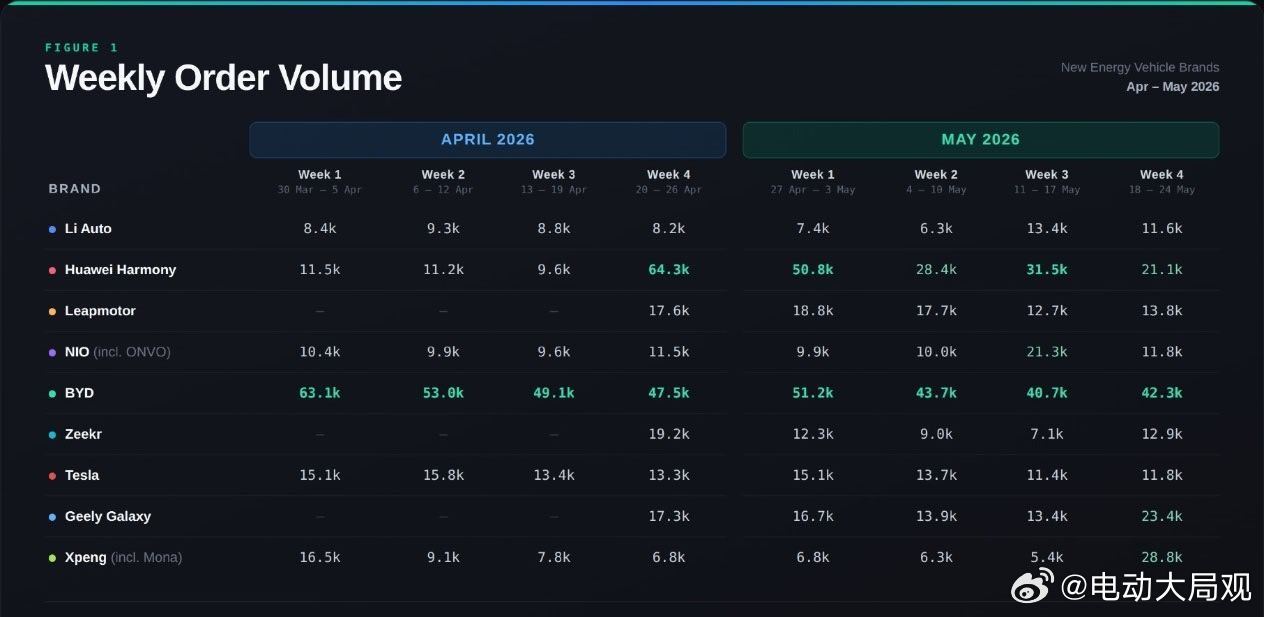Click the Geely Galaxy brand name
The height and width of the screenshot is (617, 1264).
click(108, 516)
